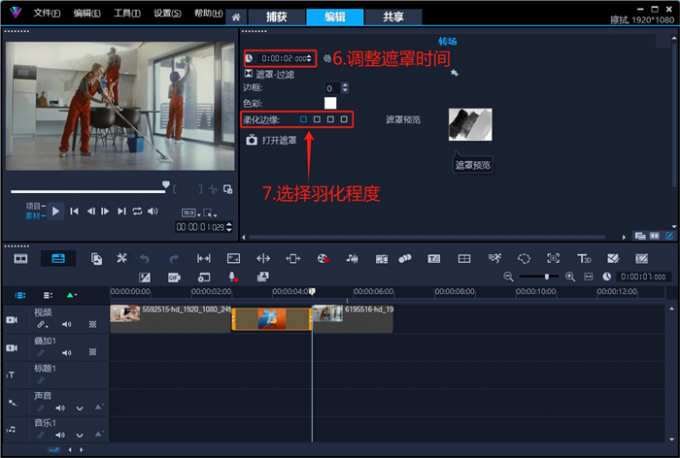The width and height of the screenshot is (680, 458).
Task: Click the undo arrow in the timeline toolbar
Action: [x=144, y=258]
